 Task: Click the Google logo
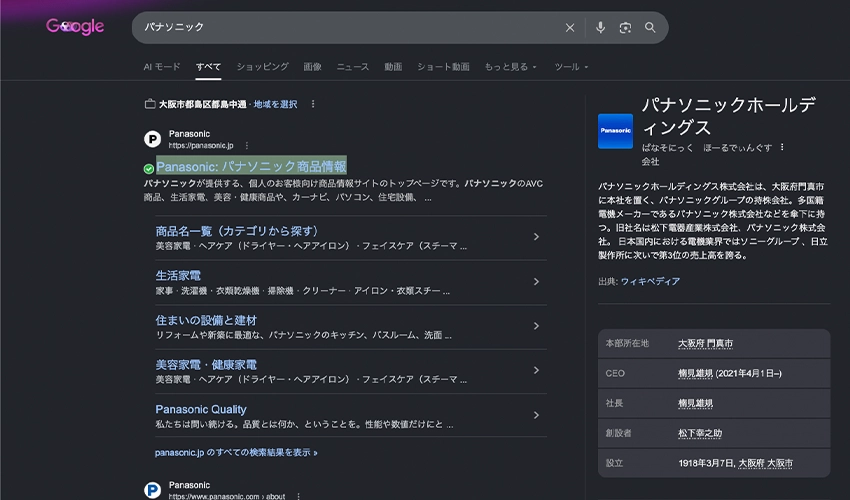click(x=75, y=26)
